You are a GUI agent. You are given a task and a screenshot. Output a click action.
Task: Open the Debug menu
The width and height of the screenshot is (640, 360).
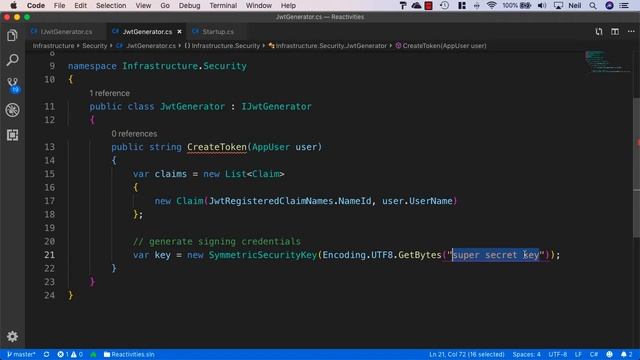189,5
